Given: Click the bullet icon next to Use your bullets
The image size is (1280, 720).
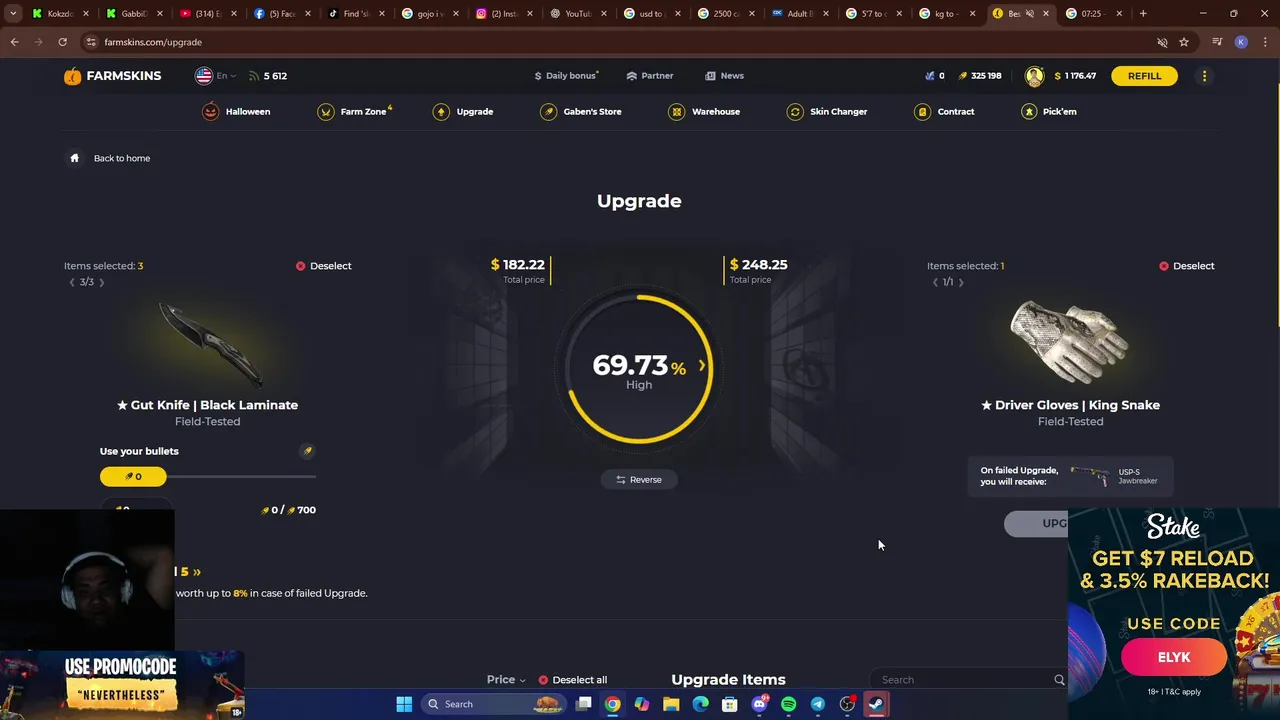Looking at the screenshot, I should (x=308, y=451).
